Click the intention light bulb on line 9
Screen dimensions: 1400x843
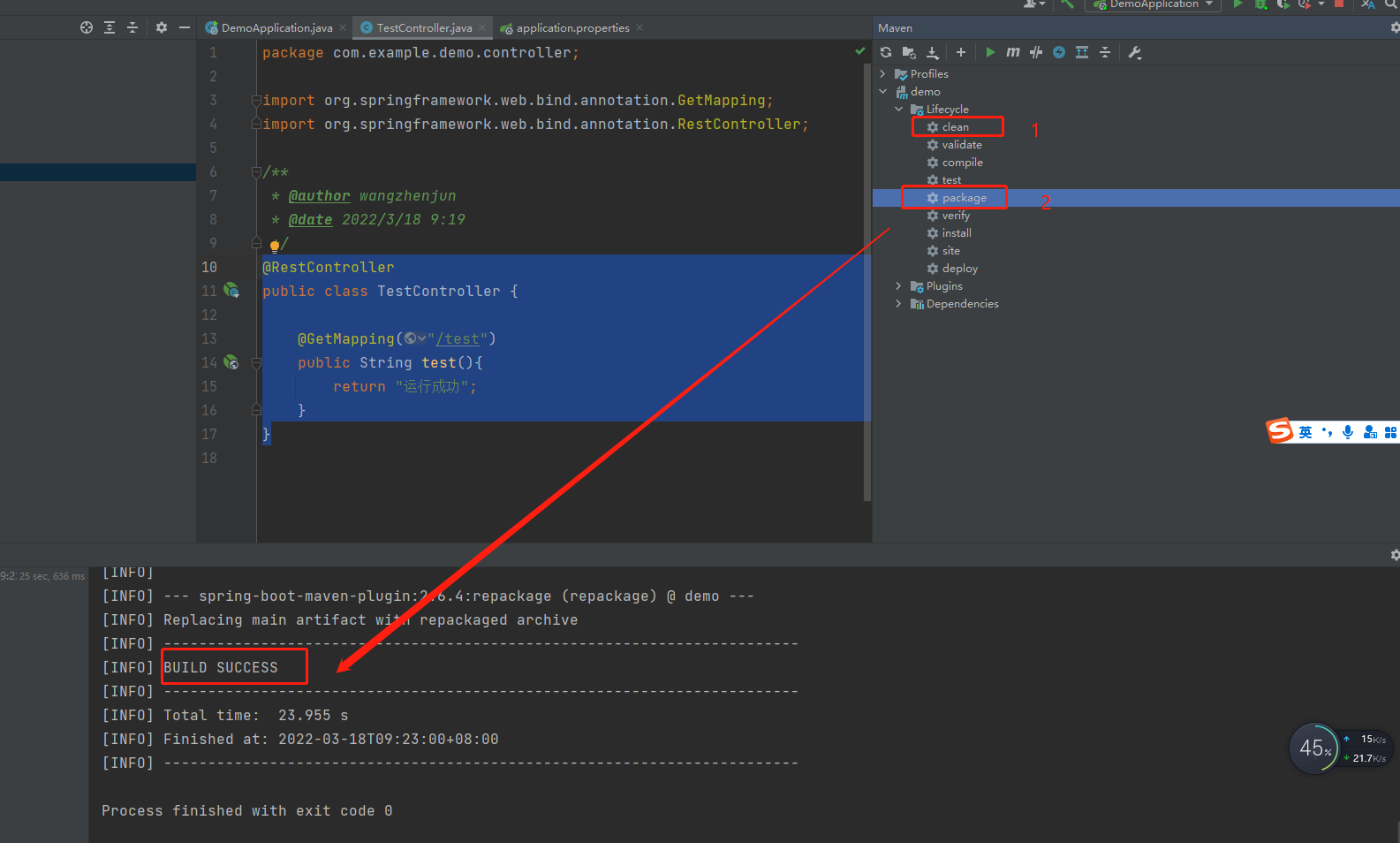tap(275, 245)
